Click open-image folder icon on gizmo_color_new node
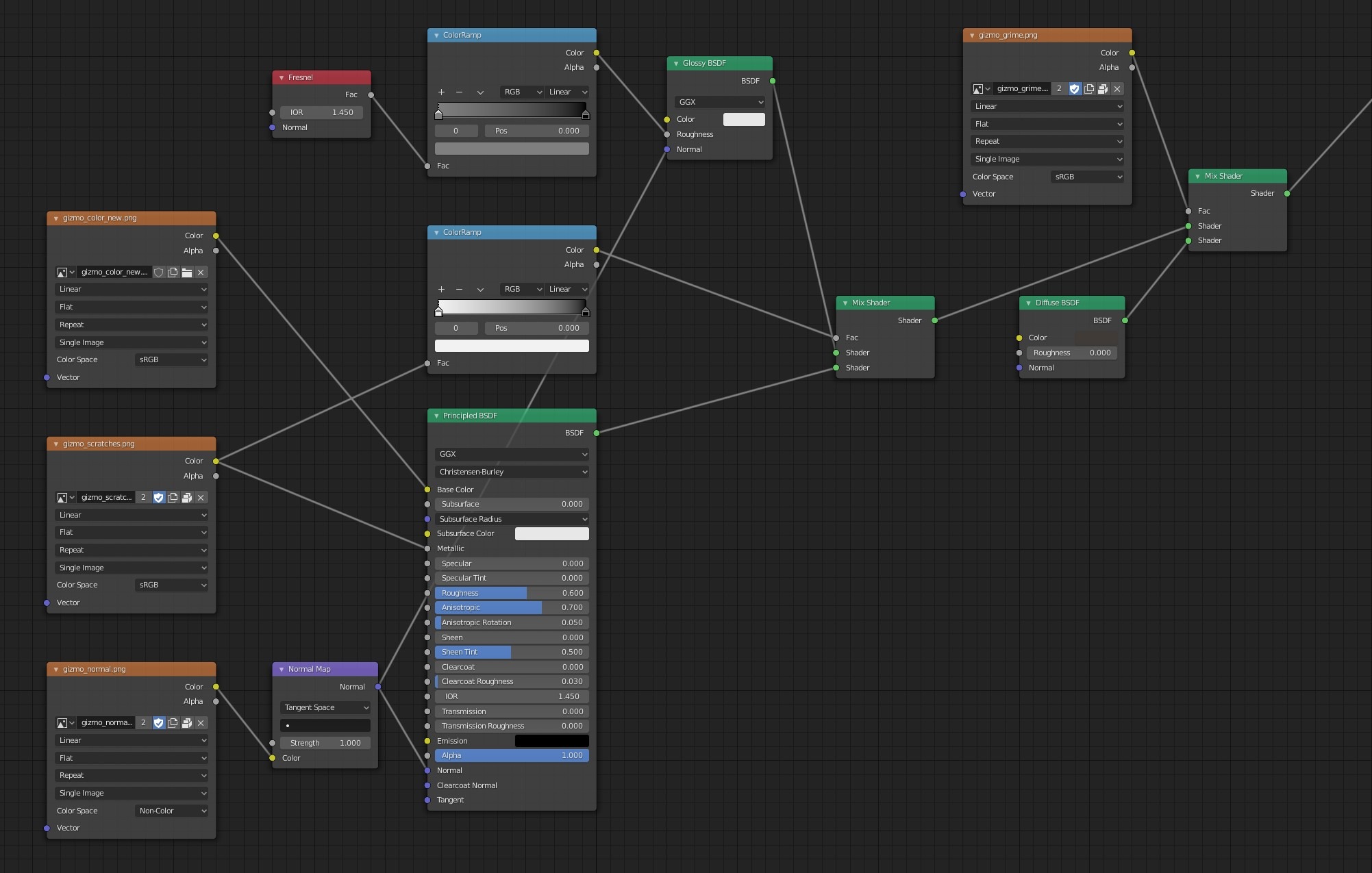The height and width of the screenshot is (873, 1372). (x=187, y=273)
